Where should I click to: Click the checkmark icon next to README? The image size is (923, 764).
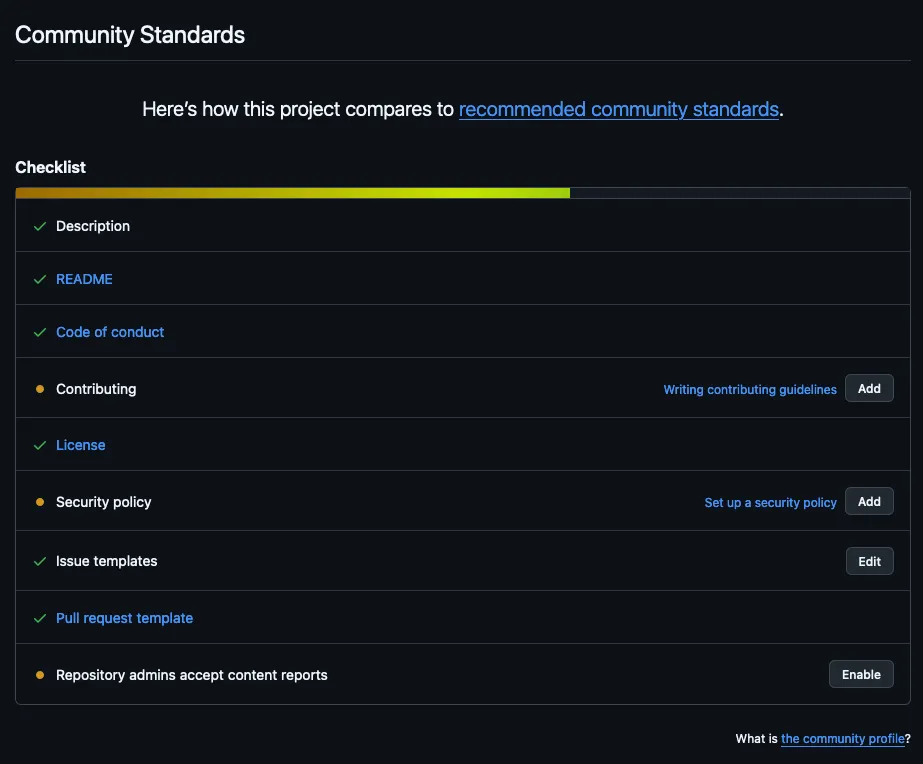click(40, 279)
